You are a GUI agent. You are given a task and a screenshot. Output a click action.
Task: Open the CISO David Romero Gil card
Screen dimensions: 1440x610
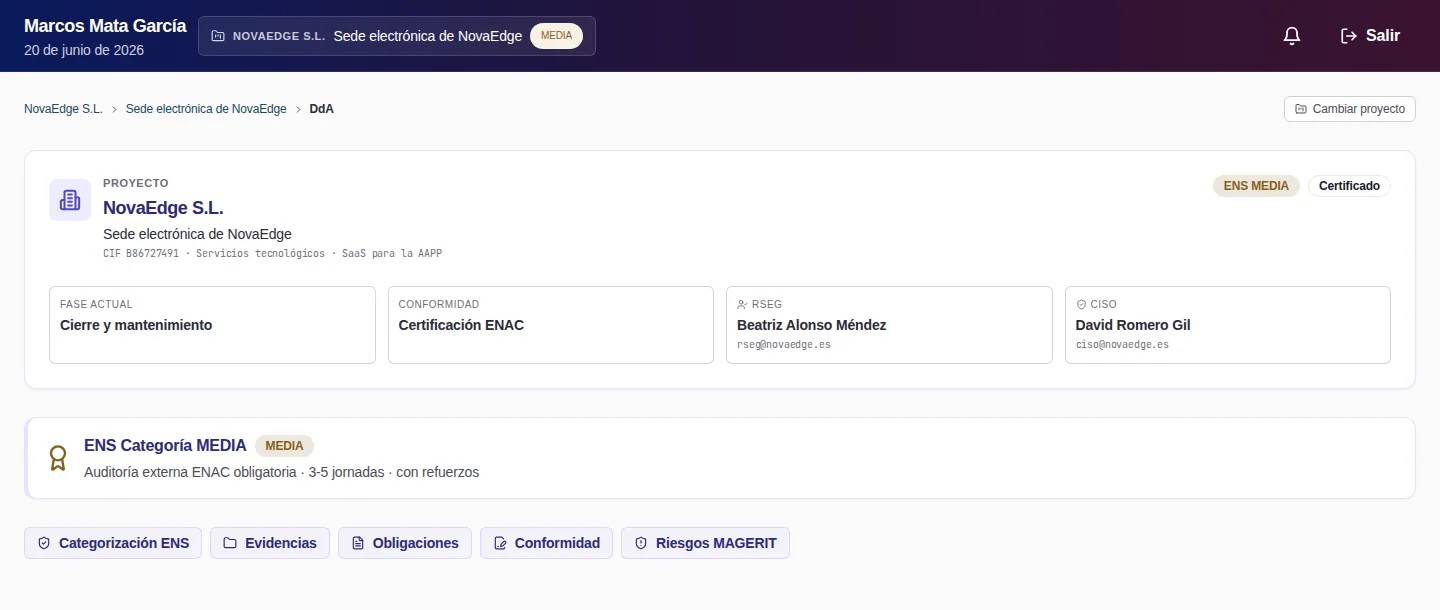(x=1227, y=325)
